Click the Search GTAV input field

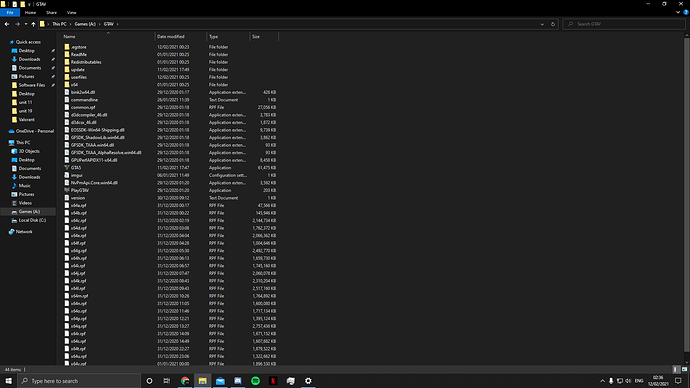pyautogui.click(x=624, y=24)
